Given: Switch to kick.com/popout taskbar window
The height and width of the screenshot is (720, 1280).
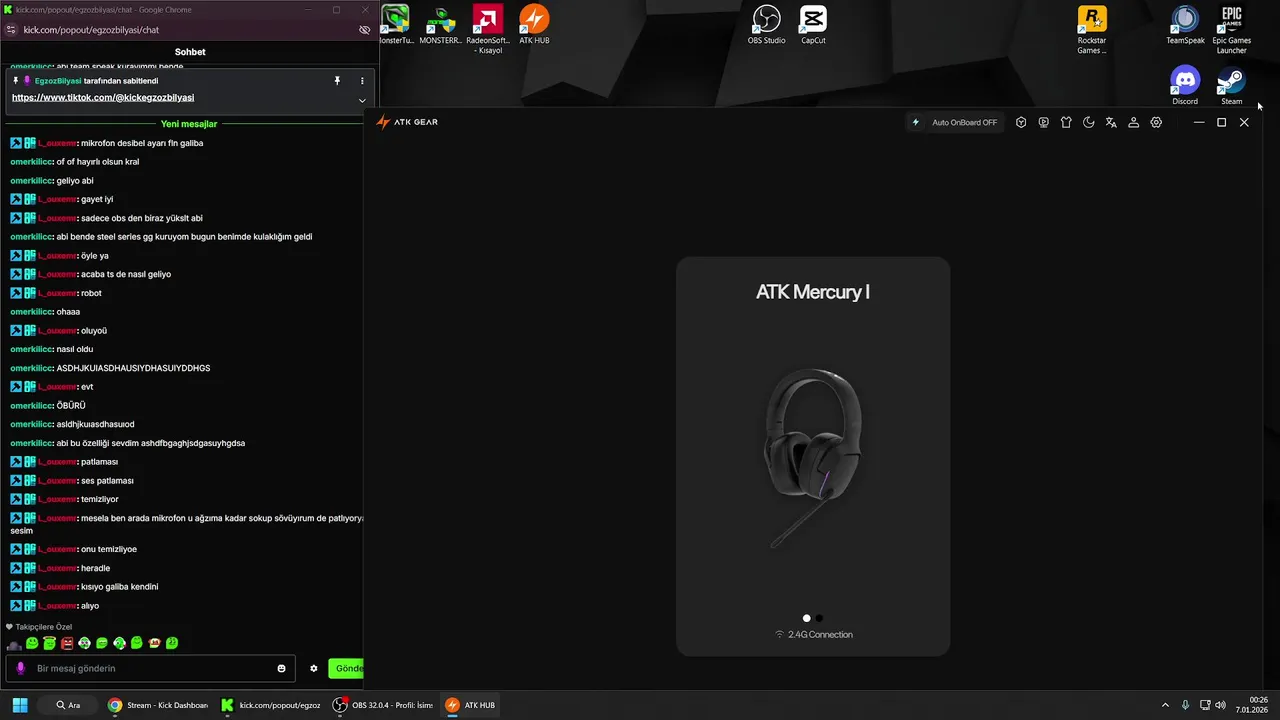Looking at the screenshot, I should coord(272,705).
